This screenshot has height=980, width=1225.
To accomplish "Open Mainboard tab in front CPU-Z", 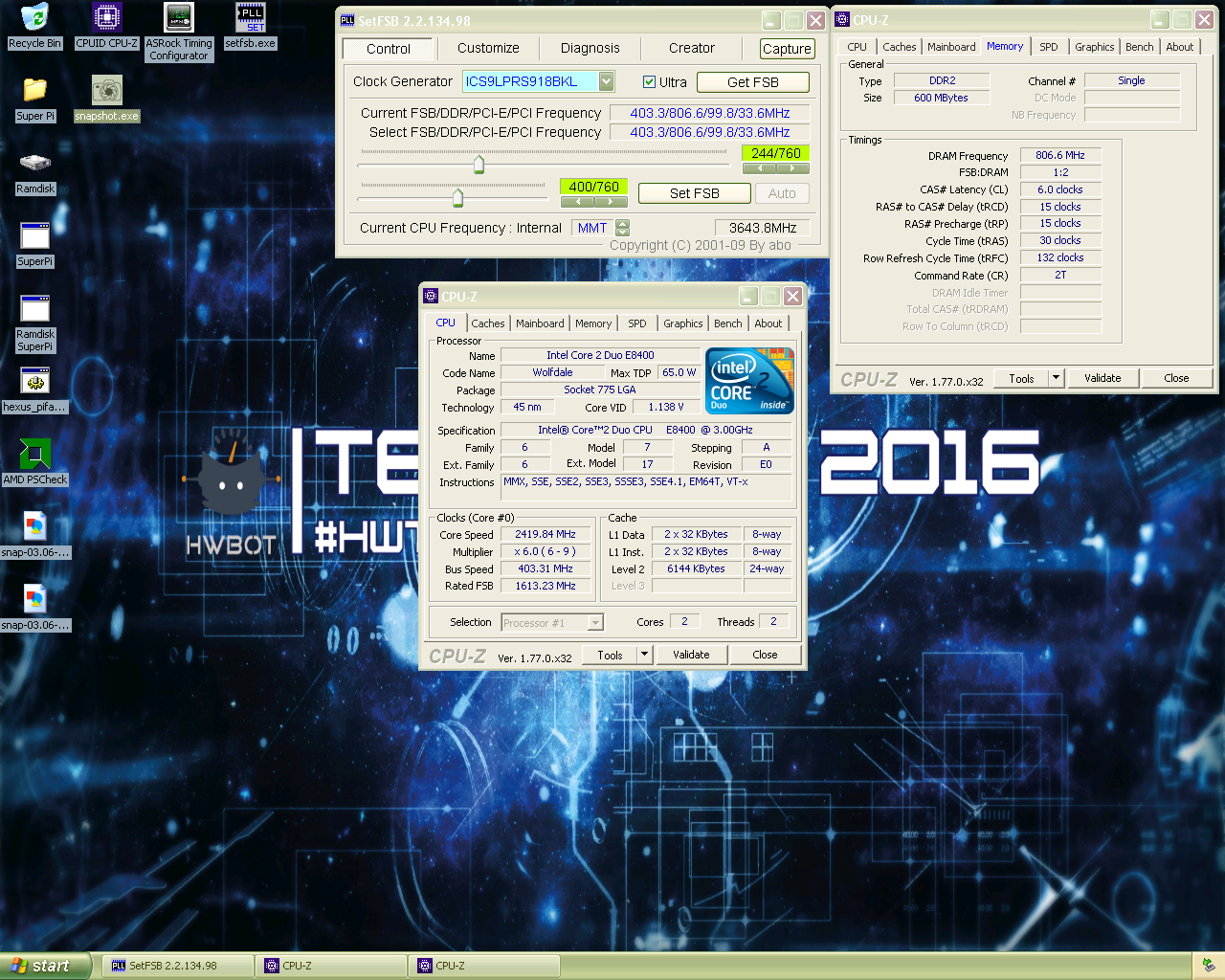I will [x=540, y=323].
